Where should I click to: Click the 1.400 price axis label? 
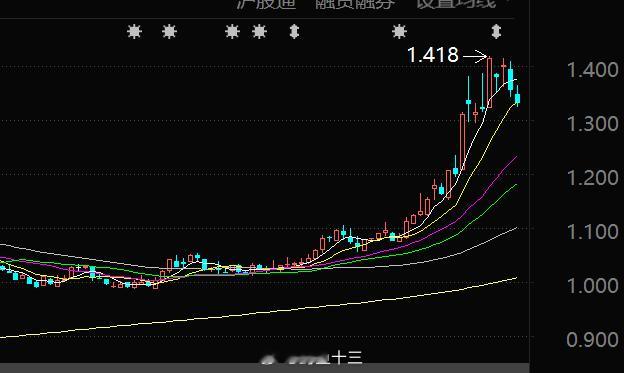pos(592,70)
